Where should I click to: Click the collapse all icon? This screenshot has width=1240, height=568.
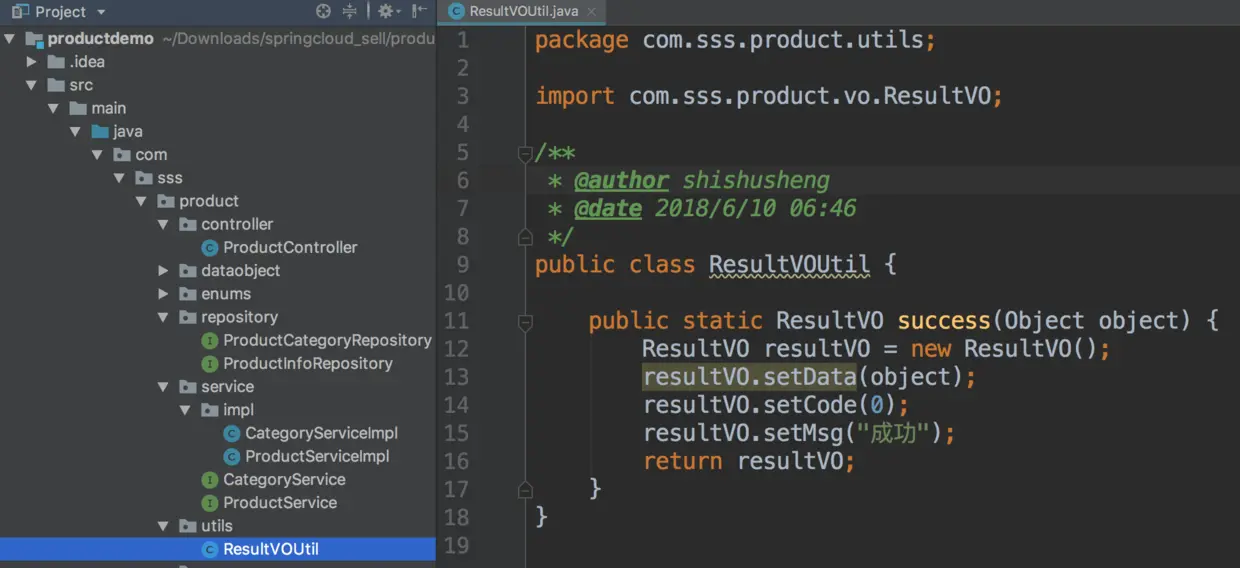(x=349, y=12)
